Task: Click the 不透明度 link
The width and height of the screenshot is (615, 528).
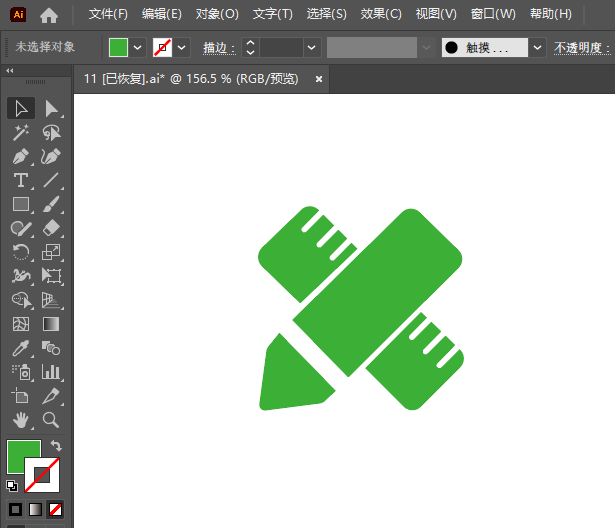Action: pos(582,48)
